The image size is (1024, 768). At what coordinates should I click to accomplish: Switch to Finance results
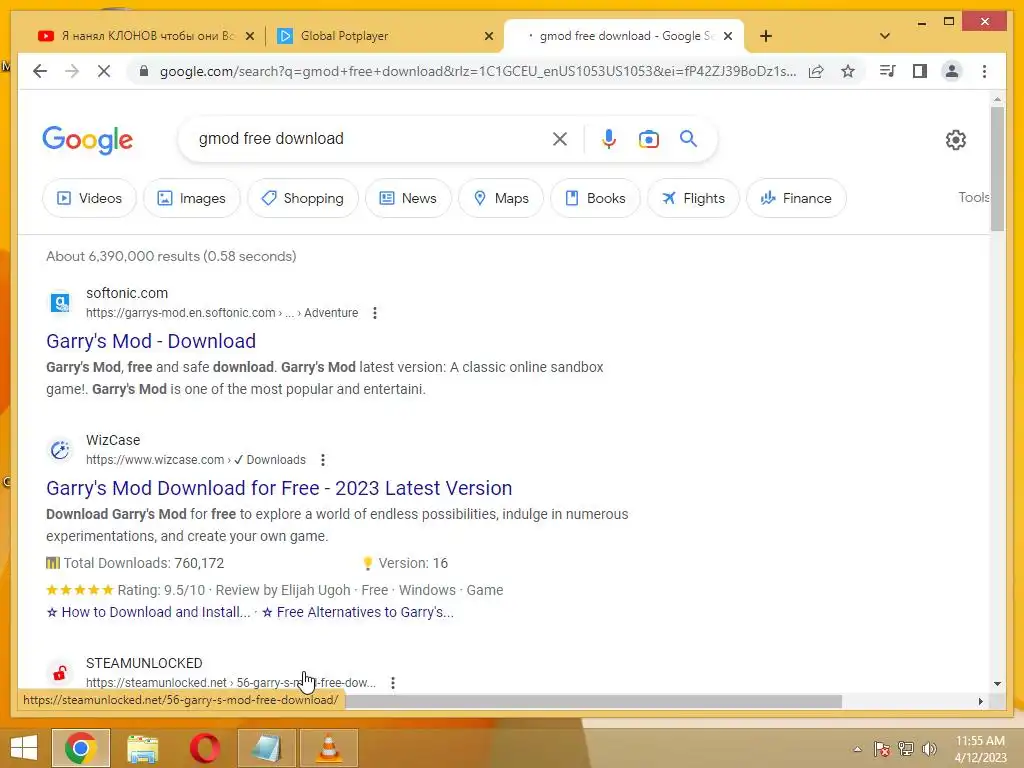coord(796,198)
